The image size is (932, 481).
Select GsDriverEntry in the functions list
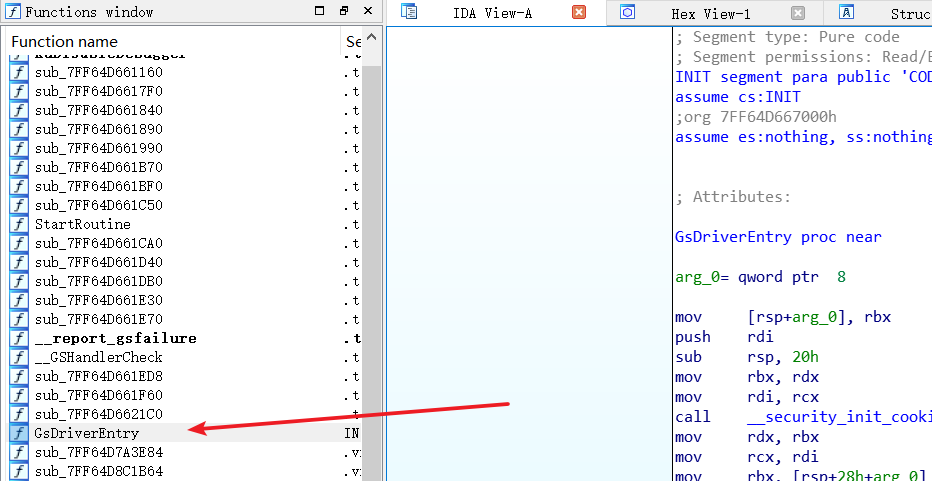(86, 433)
